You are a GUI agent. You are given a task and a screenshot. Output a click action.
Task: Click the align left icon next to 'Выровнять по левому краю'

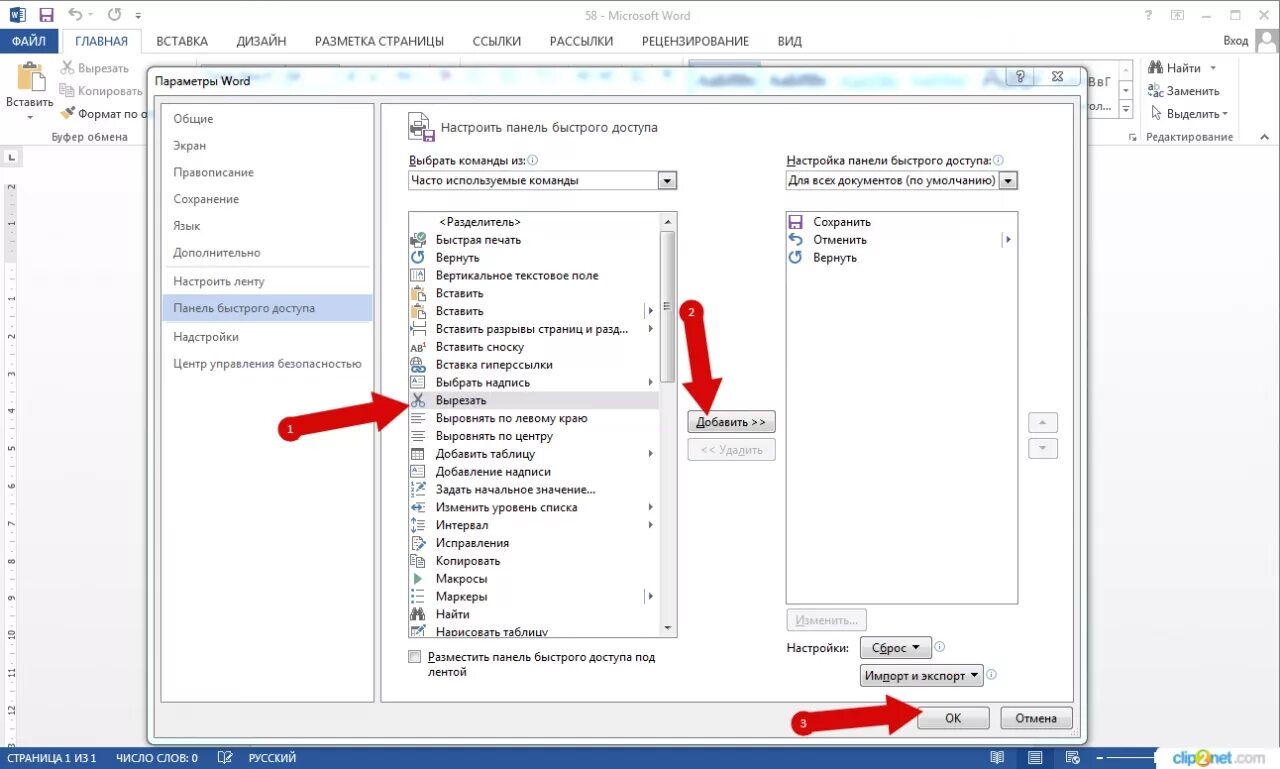tap(418, 419)
